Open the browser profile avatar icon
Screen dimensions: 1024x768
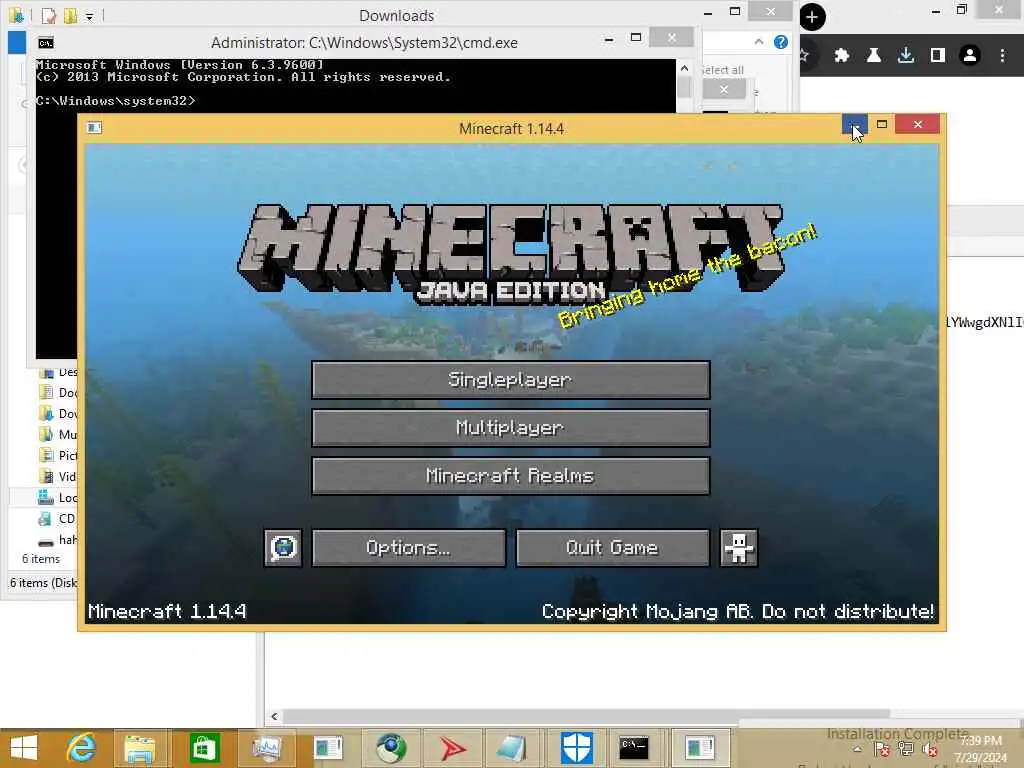coord(970,56)
